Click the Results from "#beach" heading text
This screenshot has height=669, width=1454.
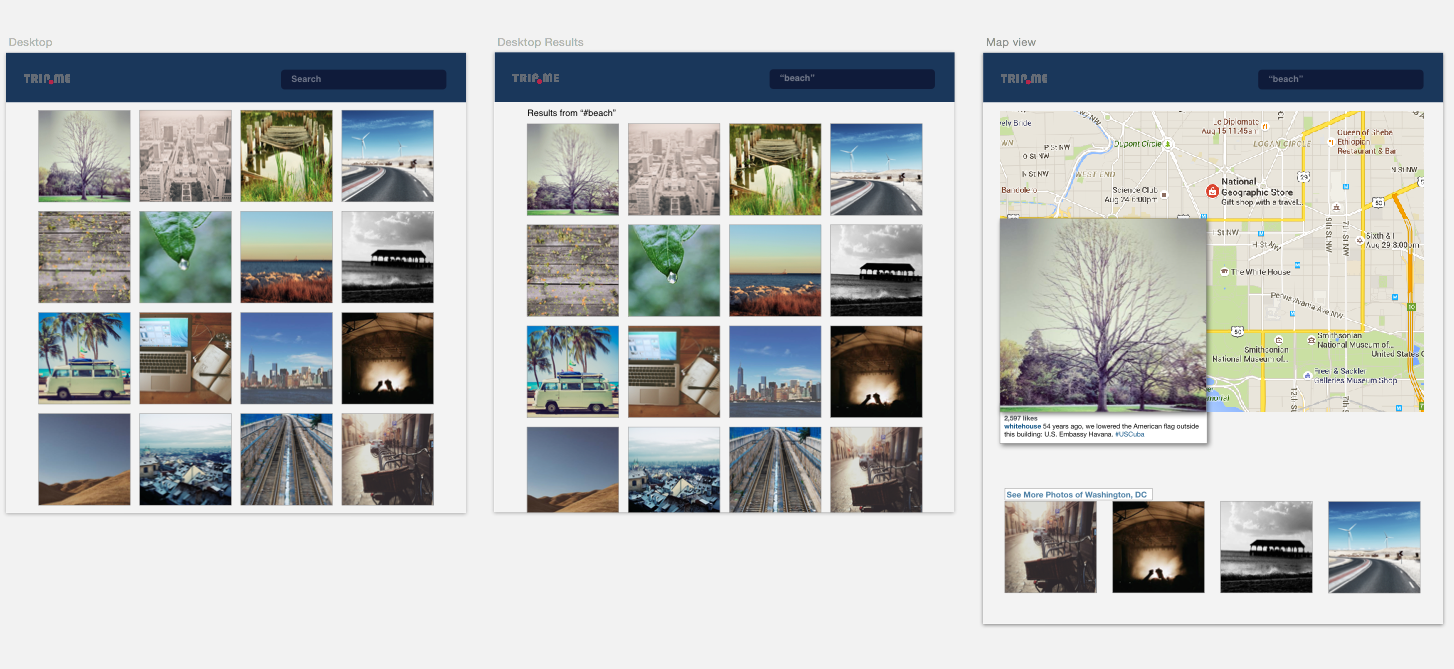tap(571, 113)
